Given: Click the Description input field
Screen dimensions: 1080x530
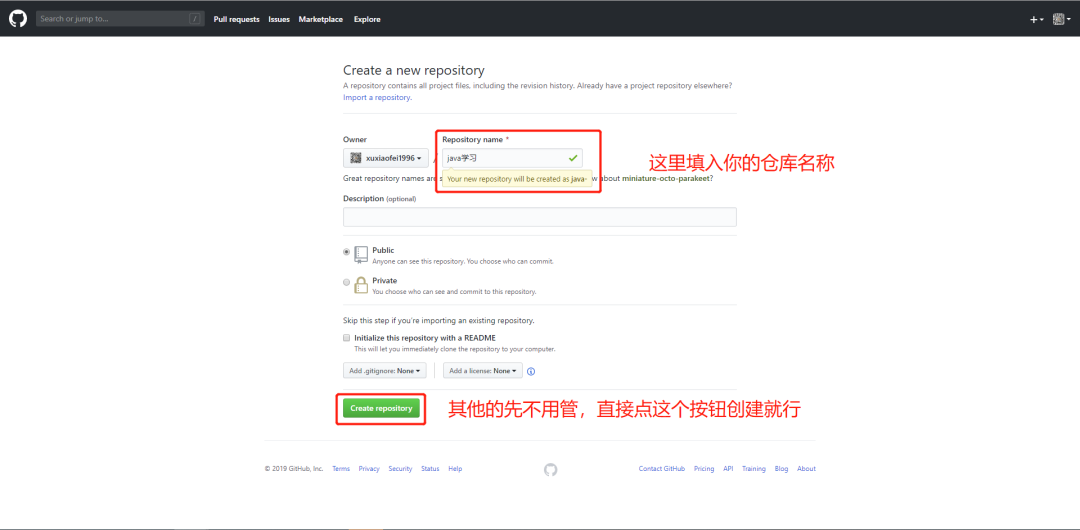Looking at the screenshot, I should coord(539,217).
